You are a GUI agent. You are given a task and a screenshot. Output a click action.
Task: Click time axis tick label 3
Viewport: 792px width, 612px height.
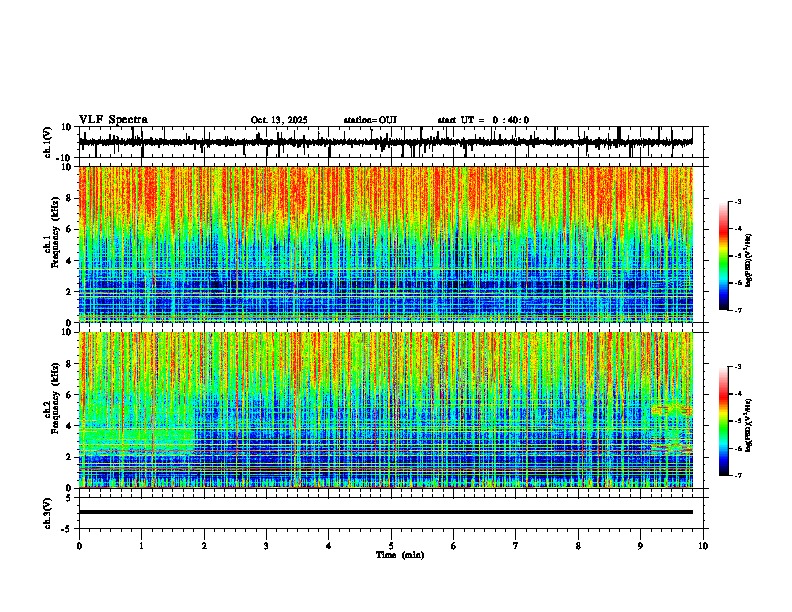pyautogui.click(x=266, y=546)
